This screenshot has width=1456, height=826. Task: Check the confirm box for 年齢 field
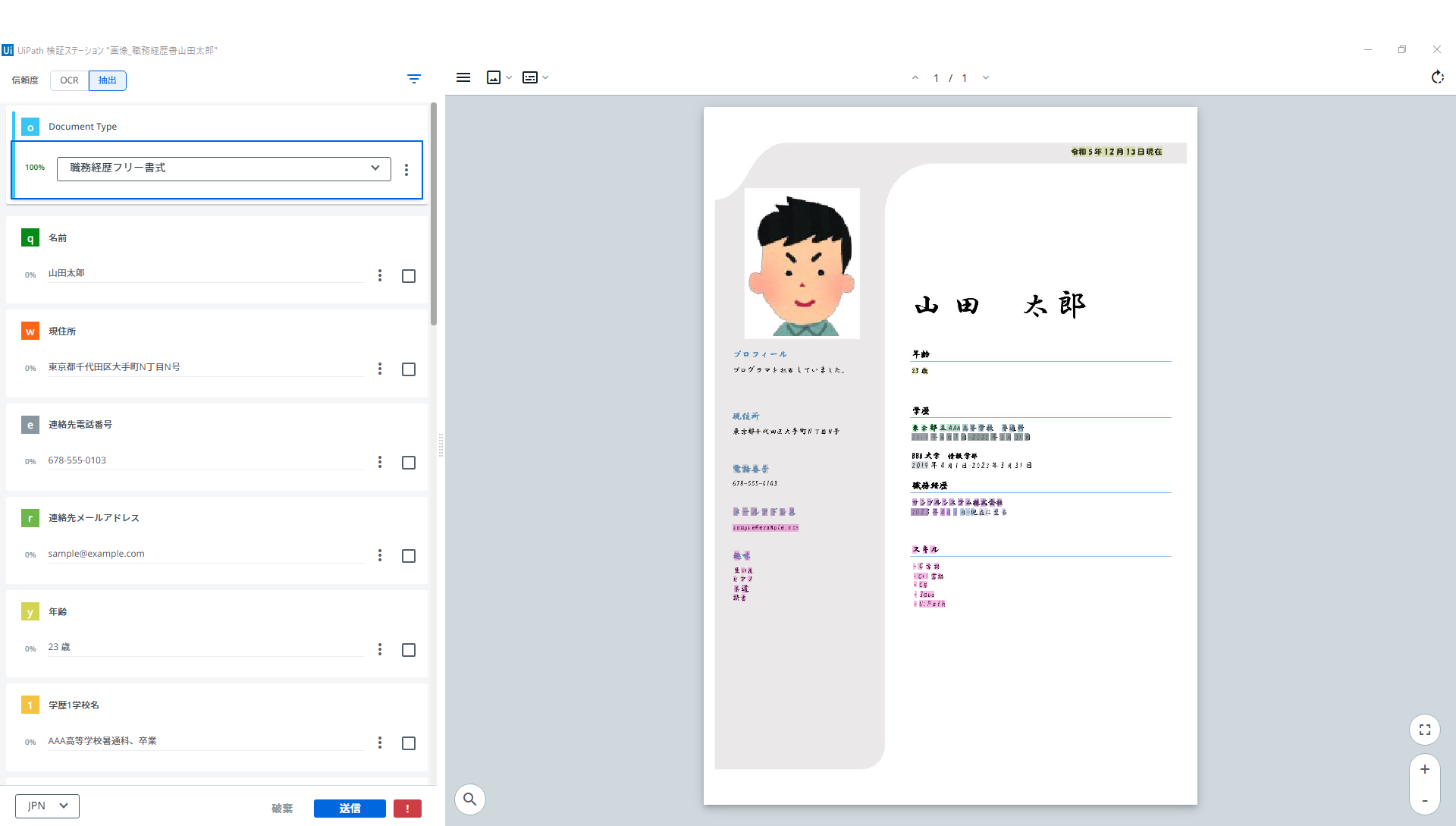409,650
